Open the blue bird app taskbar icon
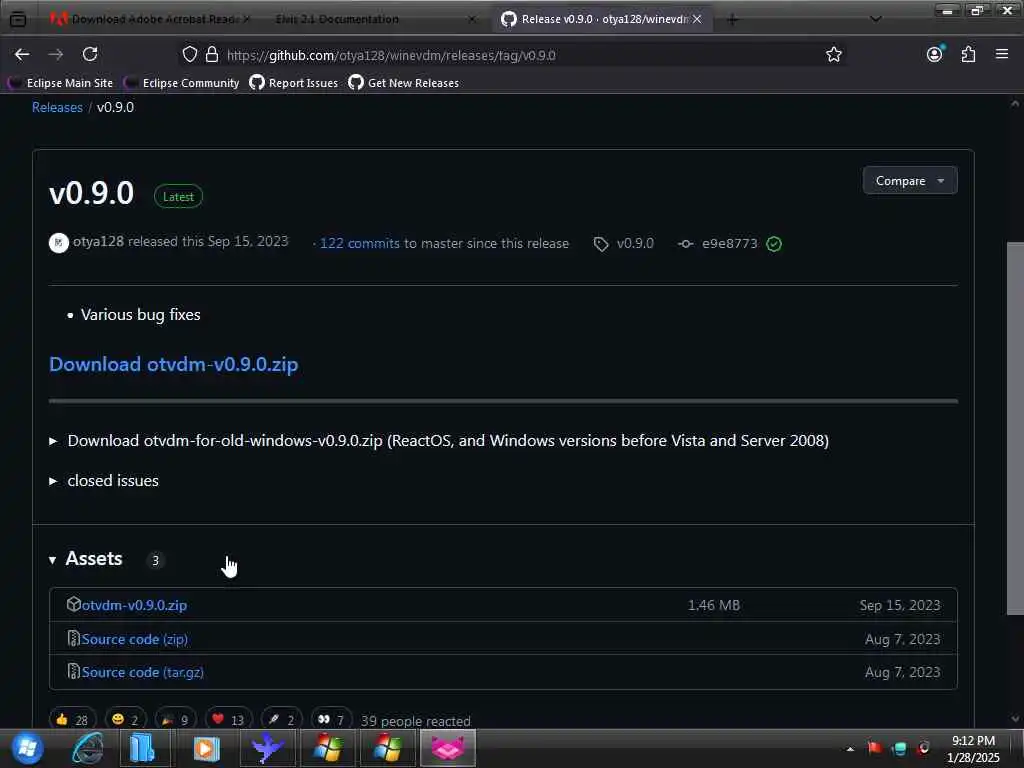 pyautogui.click(x=267, y=748)
